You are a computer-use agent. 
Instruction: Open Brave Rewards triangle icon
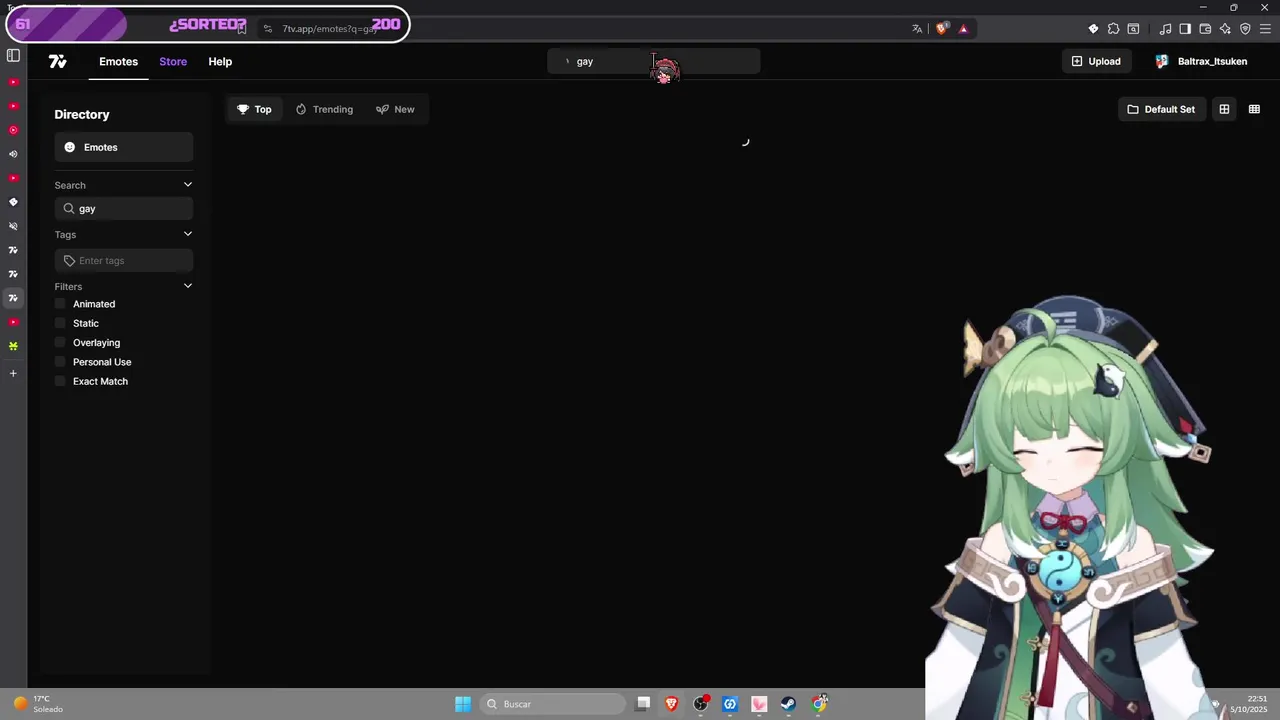963,29
